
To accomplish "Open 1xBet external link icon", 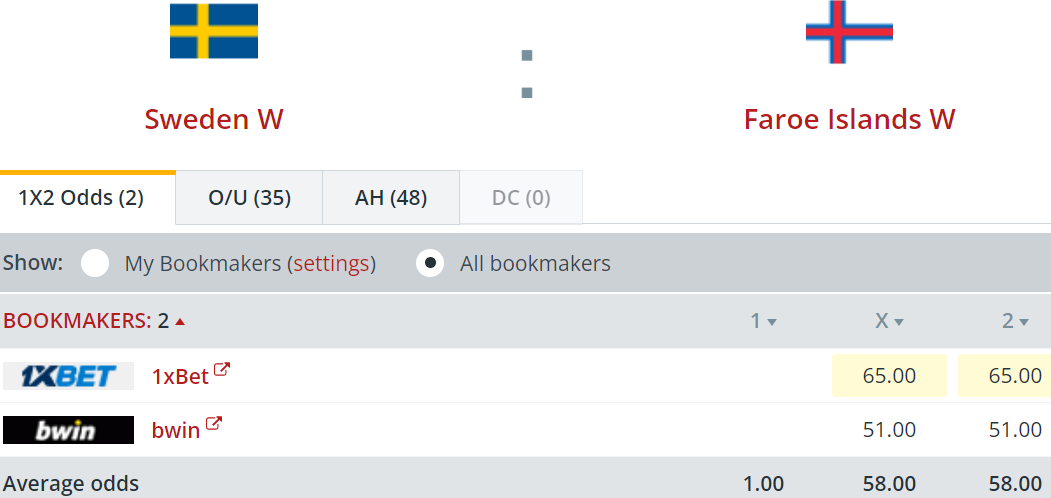I will (x=222, y=371).
